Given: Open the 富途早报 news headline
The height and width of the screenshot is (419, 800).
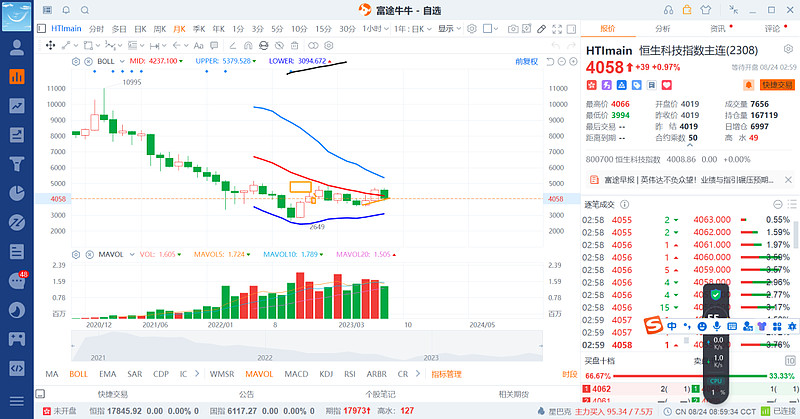Looking at the screenshot, I should tap(689, 180).
